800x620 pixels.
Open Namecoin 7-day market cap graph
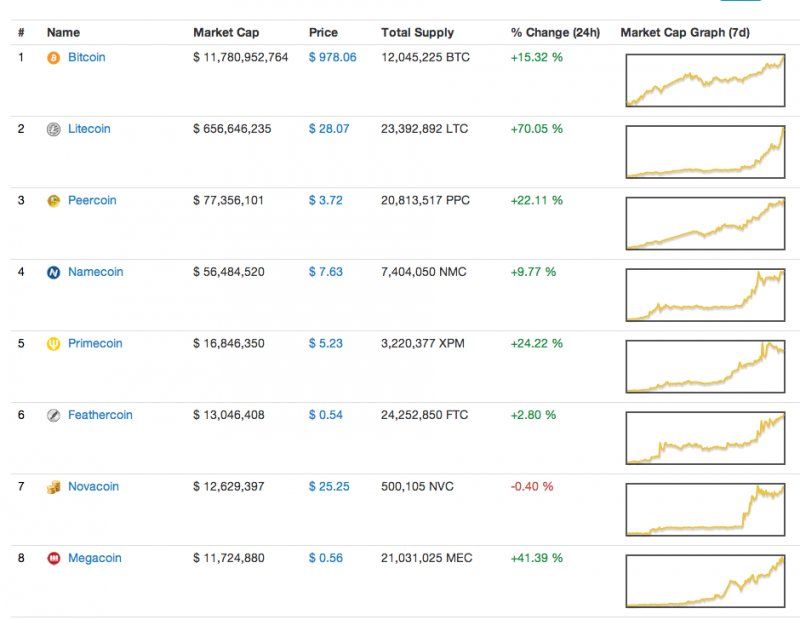[x=705, y=294]
